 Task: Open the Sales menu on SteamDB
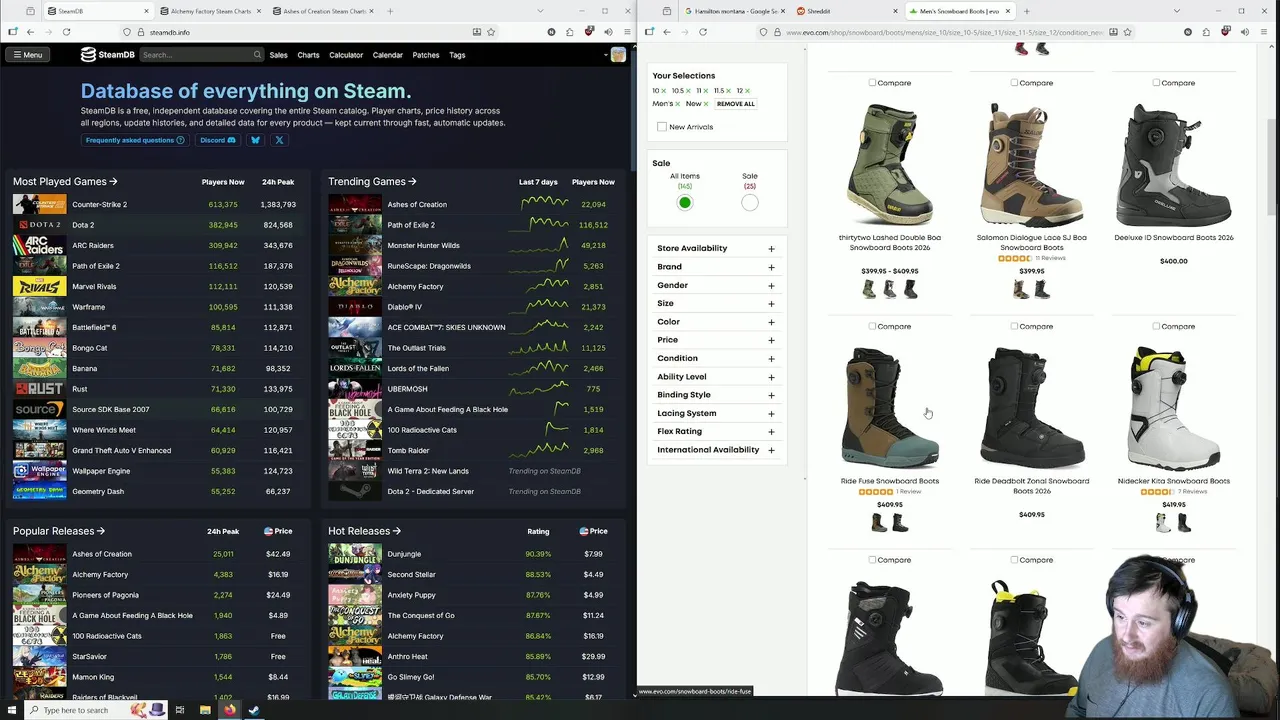278,55
